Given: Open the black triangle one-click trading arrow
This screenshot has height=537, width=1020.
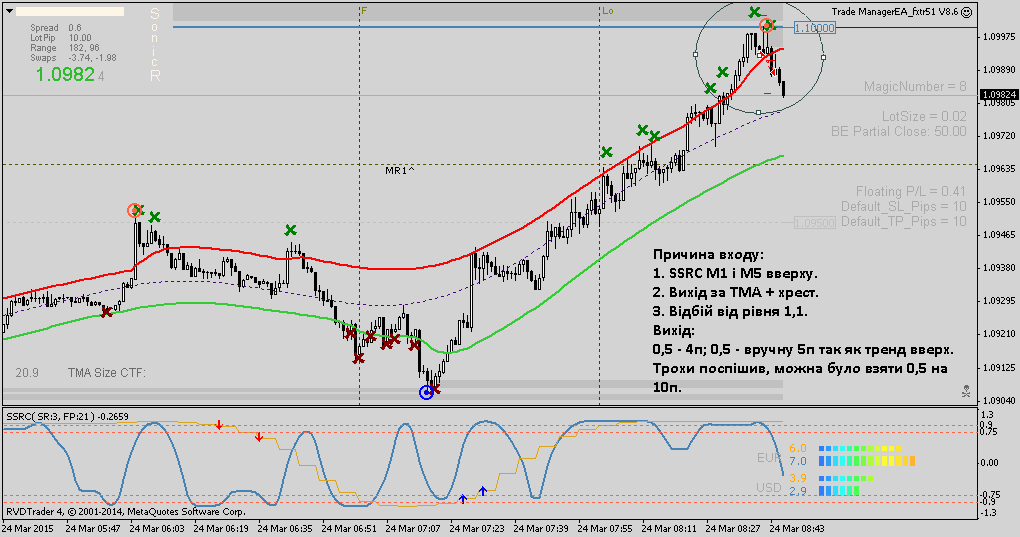Looking at the screenshot, I should click(x=9, y=12).
